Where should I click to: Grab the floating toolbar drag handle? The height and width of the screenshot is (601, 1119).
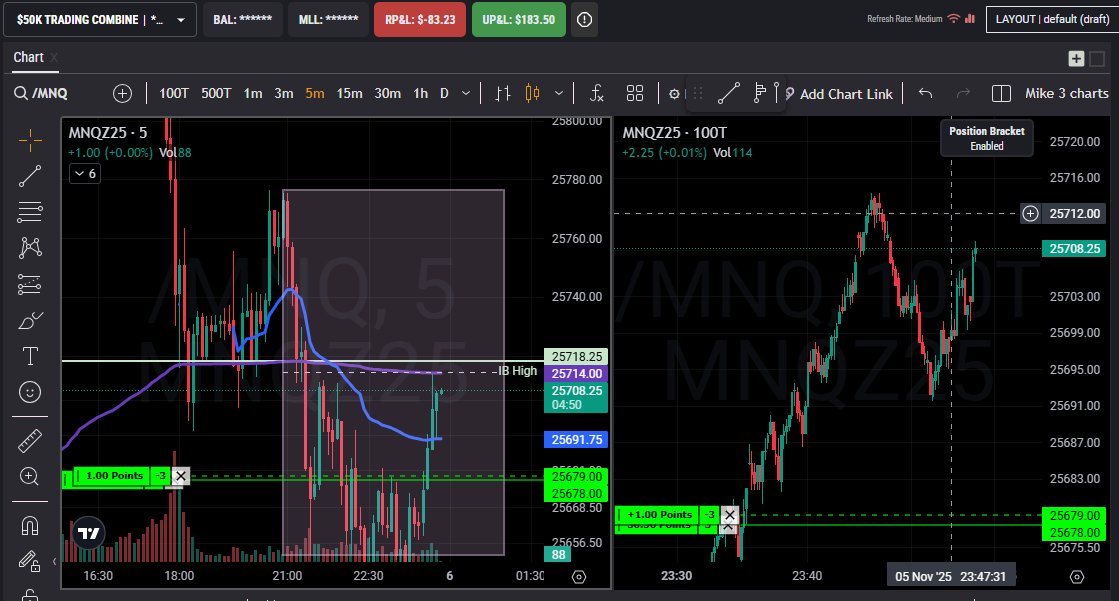pos(698,94)
